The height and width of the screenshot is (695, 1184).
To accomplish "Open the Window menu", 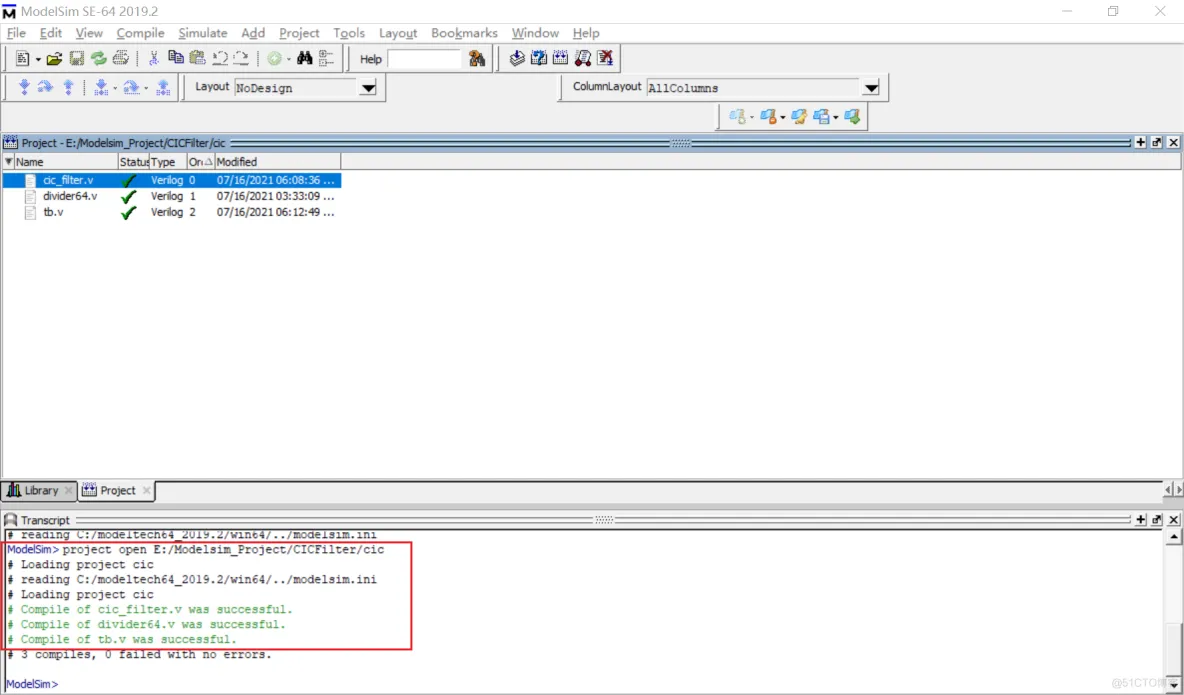I will point(535,33).
